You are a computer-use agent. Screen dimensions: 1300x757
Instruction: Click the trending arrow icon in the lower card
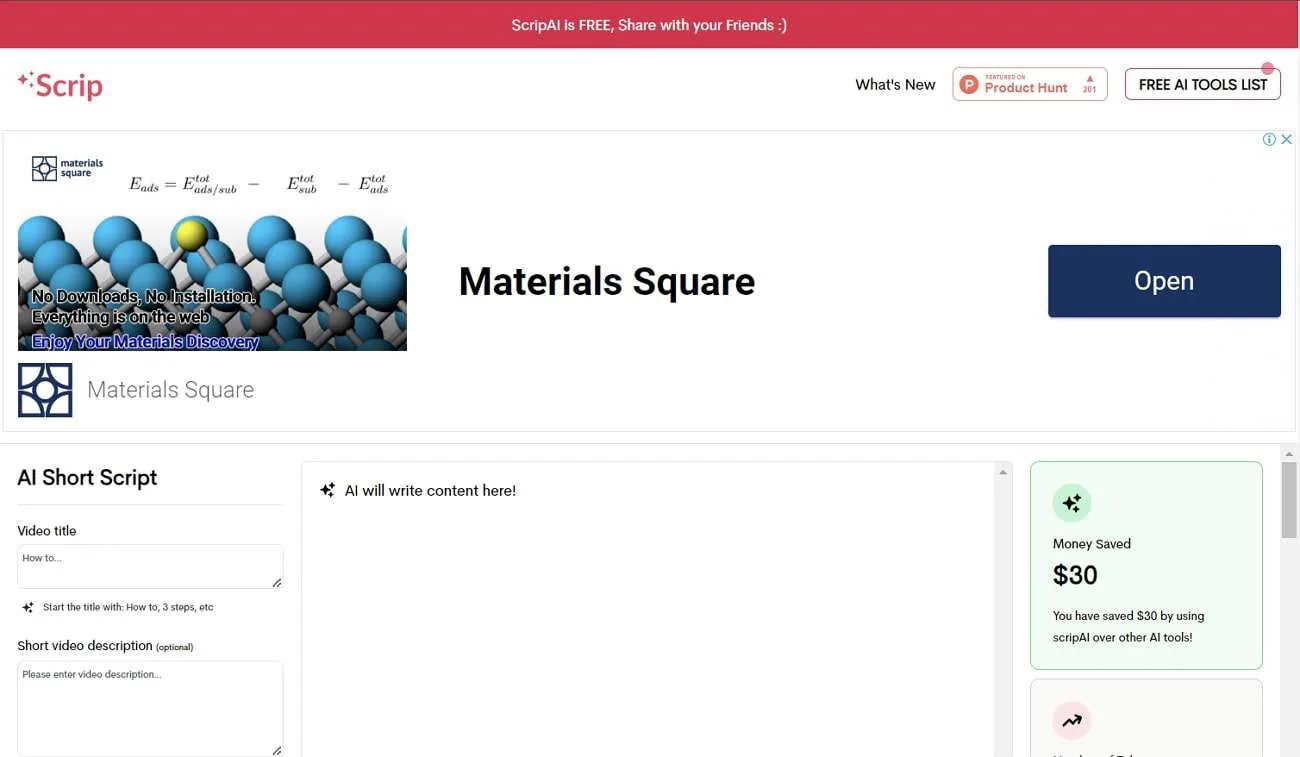click(x=1072, y=720)
